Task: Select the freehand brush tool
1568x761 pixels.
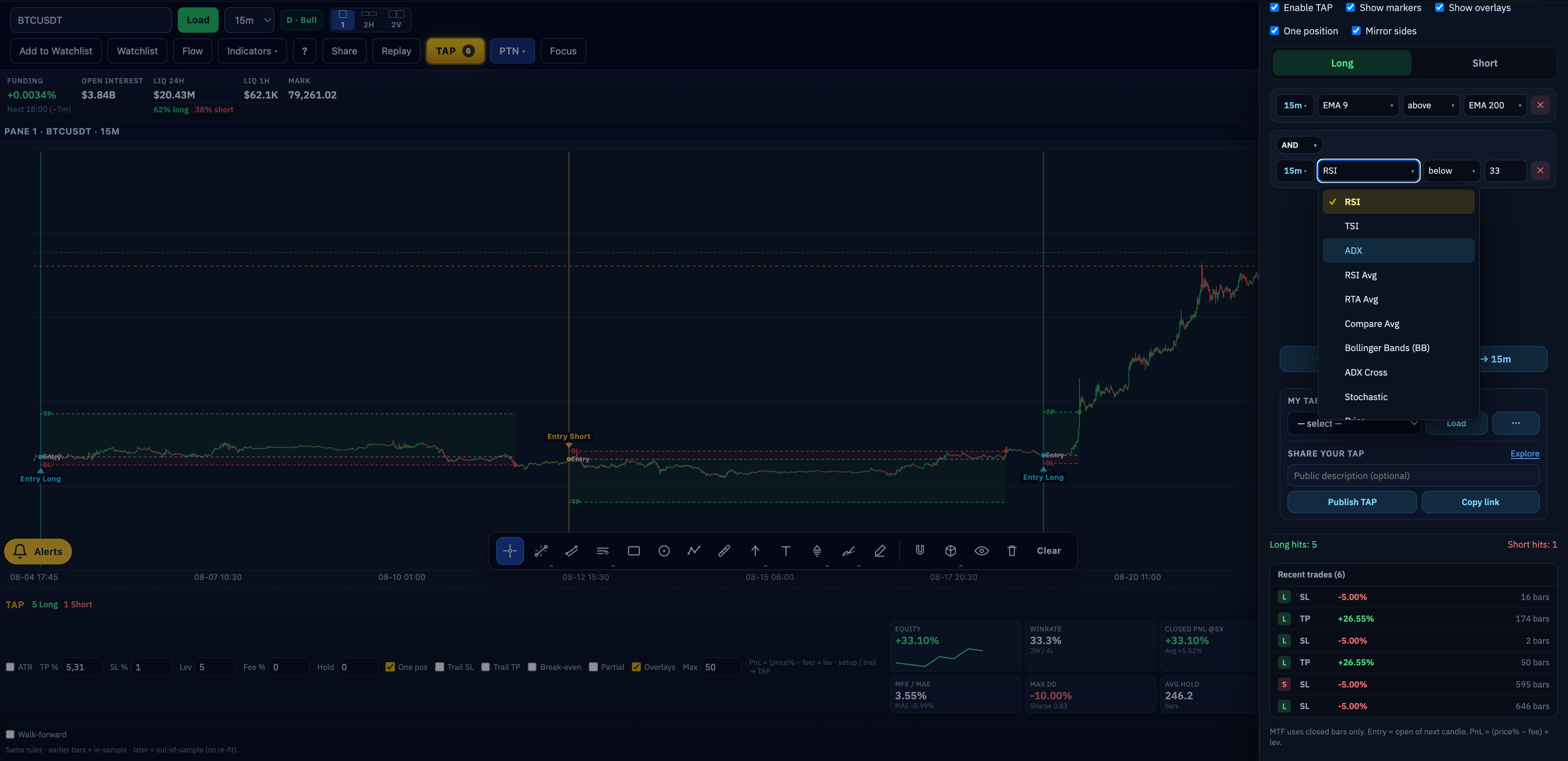Action: [849, 551]
